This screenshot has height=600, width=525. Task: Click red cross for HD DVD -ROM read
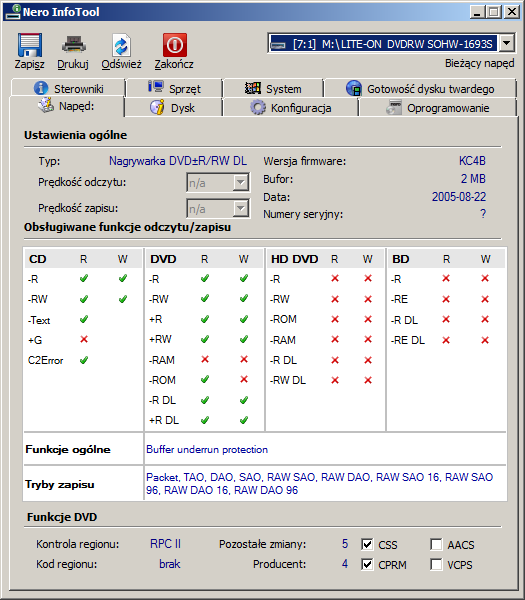coord(335,319)
